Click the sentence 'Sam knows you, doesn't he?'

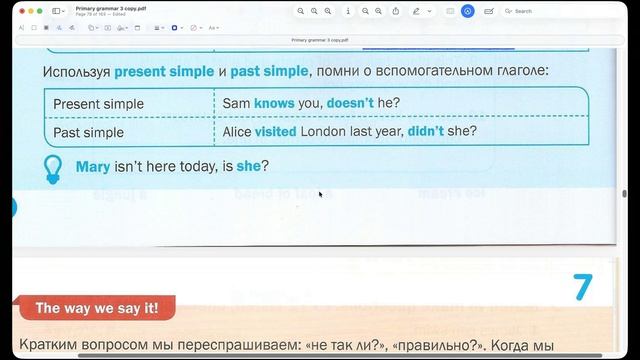click(311, 103)
